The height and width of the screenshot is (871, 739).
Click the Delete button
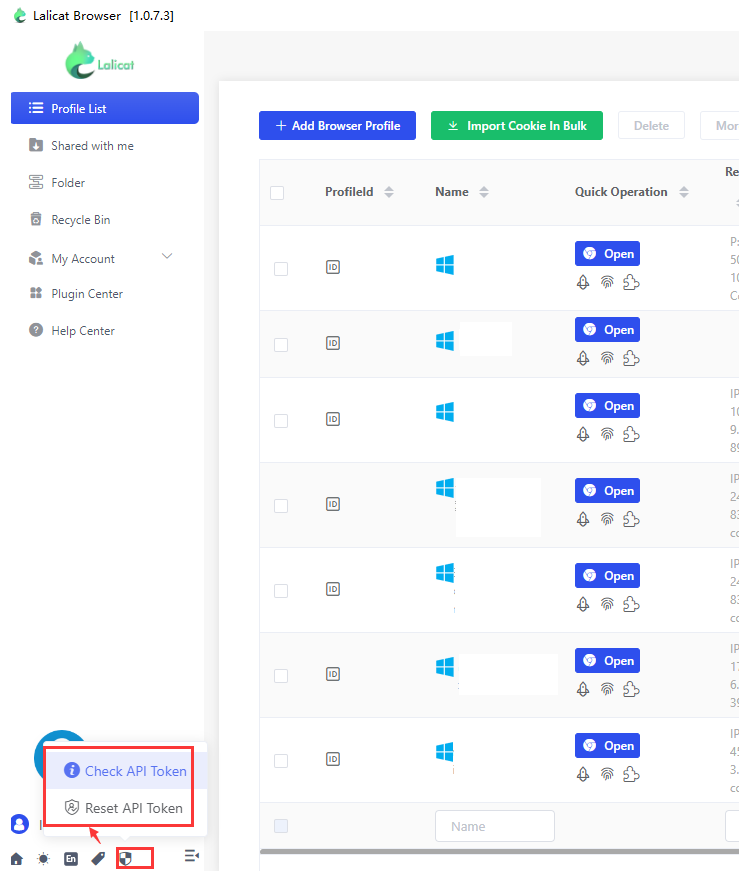coord(651,126)
